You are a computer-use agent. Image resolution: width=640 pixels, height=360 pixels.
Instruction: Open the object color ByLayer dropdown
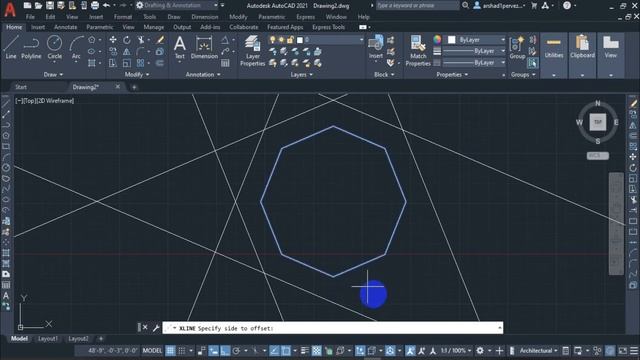point(476,40)
